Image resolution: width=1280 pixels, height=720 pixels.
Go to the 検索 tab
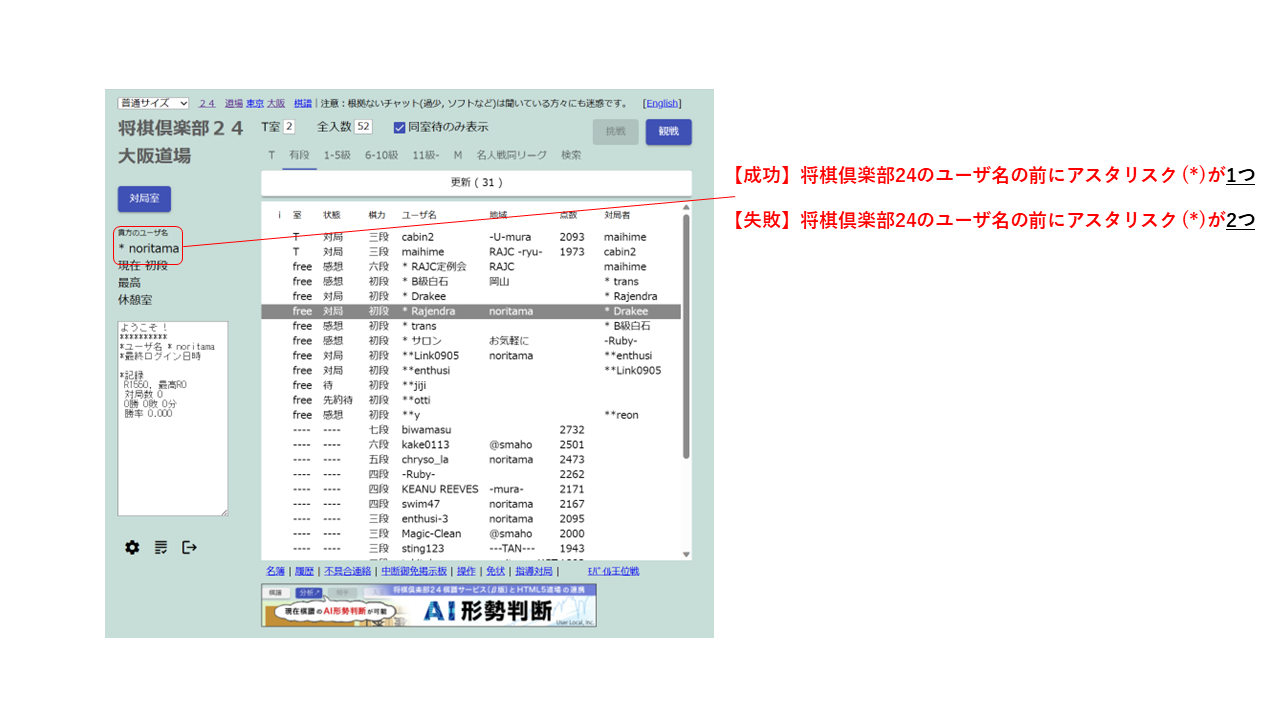click(571, 155)
